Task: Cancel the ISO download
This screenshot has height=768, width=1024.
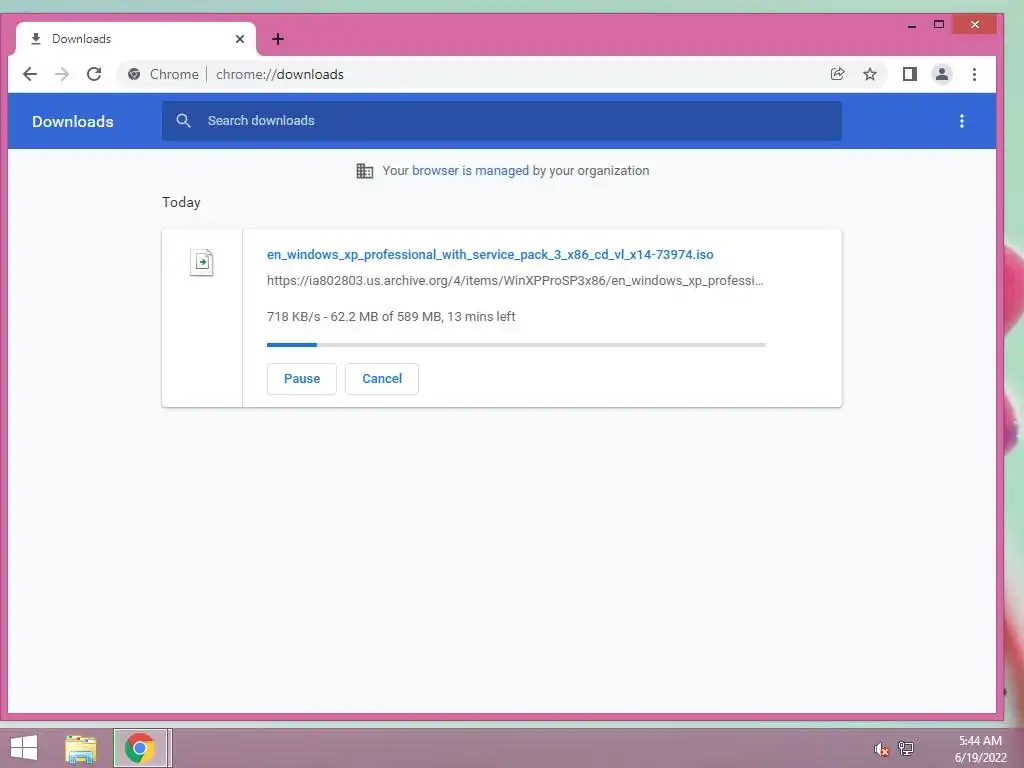Action: pyautogui.click(x=382, y=379)
